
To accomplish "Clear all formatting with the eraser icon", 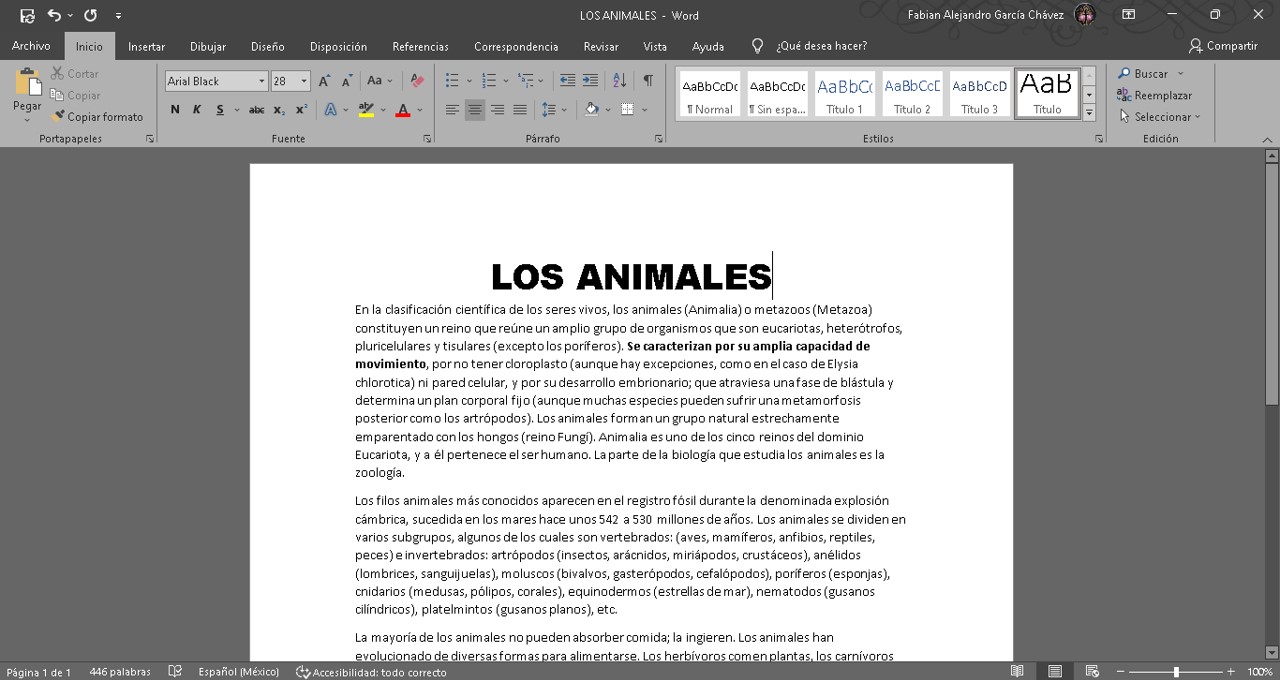I will pyautogui.click(x=417, y=81).
